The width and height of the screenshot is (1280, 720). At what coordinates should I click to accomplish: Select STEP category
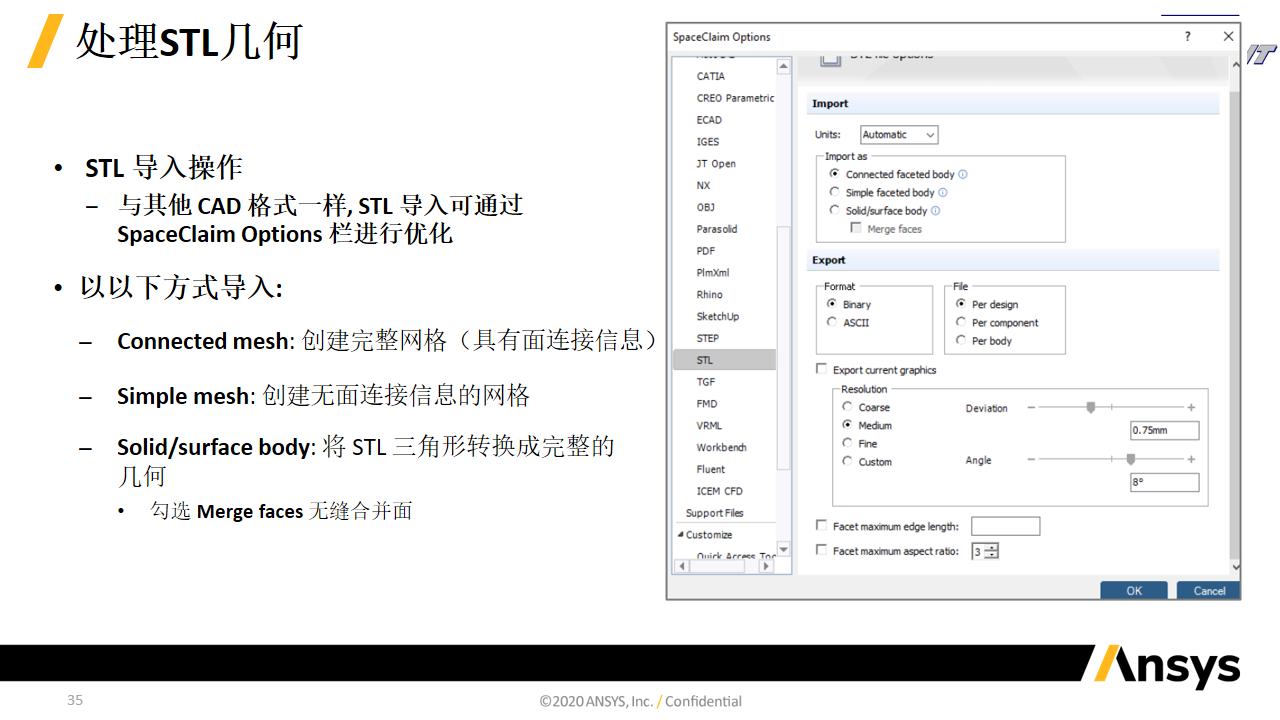[x=708, y=339]
